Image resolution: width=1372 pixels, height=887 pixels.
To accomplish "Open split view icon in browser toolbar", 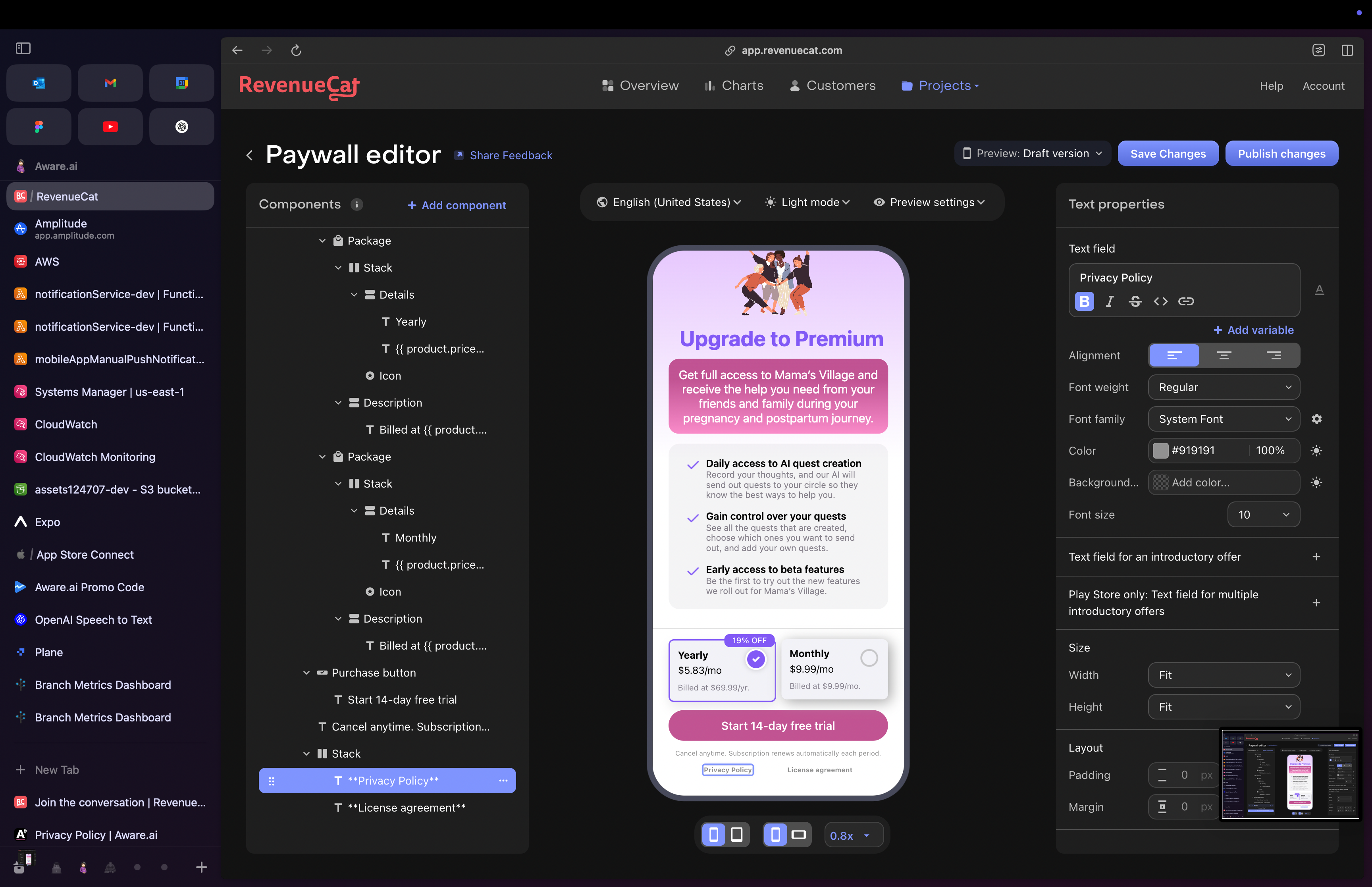I will [x=1347, y=51].
